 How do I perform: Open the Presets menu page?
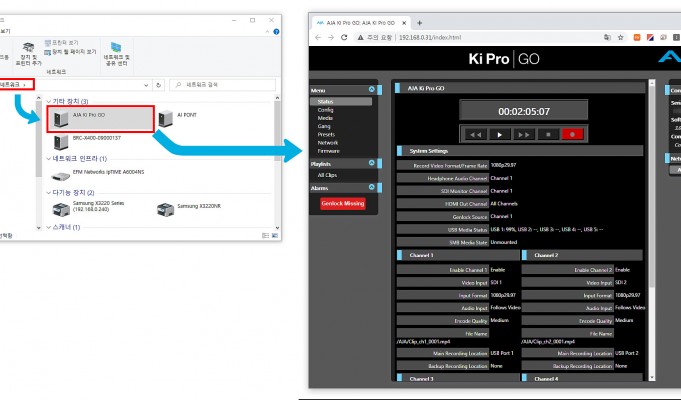click(x=326, y=135)
